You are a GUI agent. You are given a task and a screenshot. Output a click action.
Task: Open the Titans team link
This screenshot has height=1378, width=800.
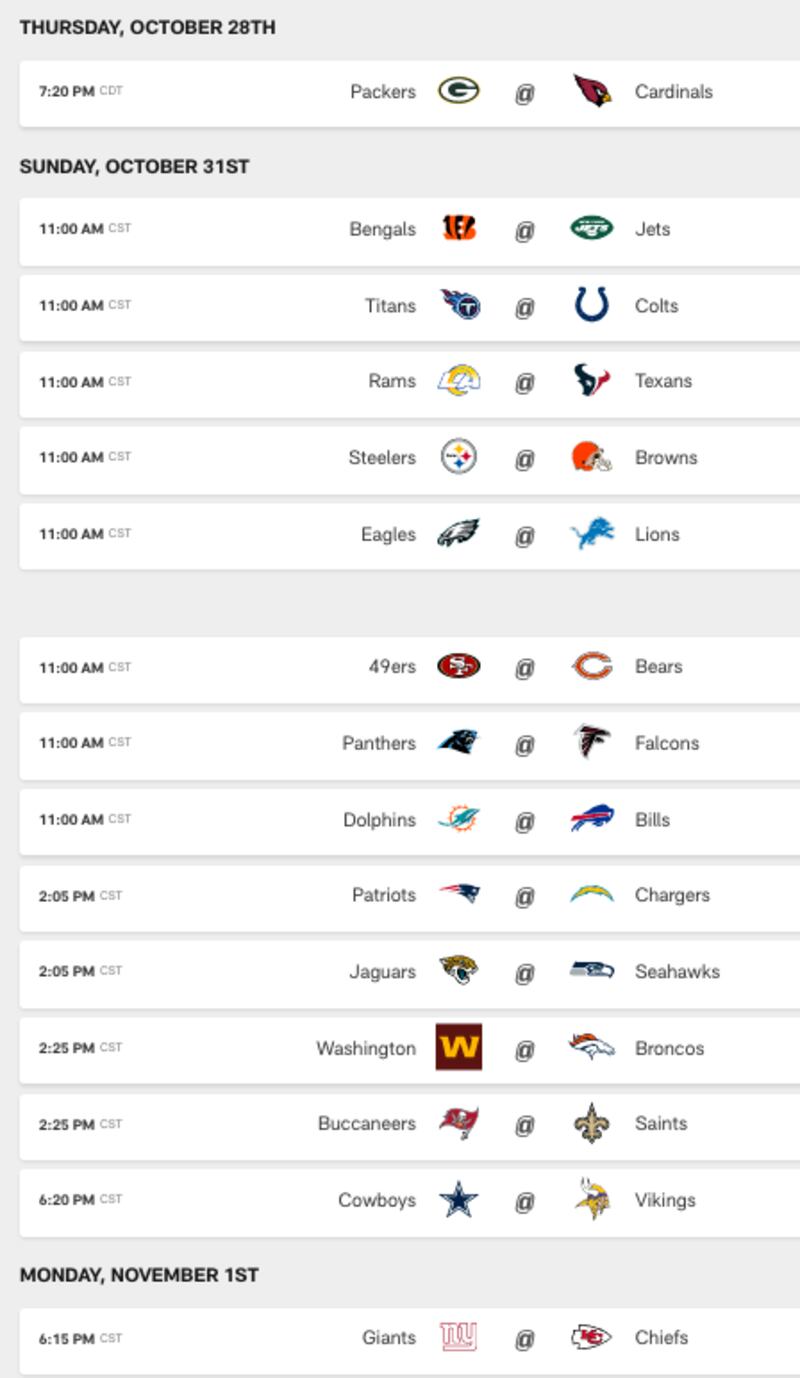pos(390,306)
